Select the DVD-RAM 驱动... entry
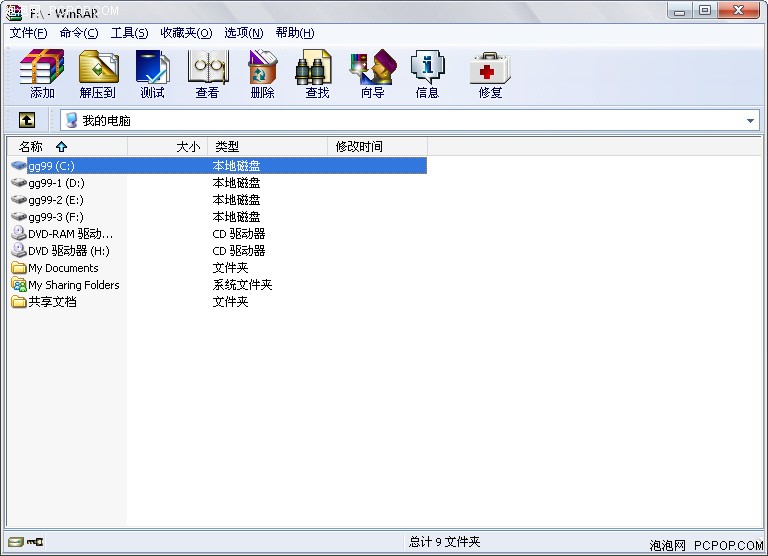Viewport: 768px width, 556px height. pos(71,234)
